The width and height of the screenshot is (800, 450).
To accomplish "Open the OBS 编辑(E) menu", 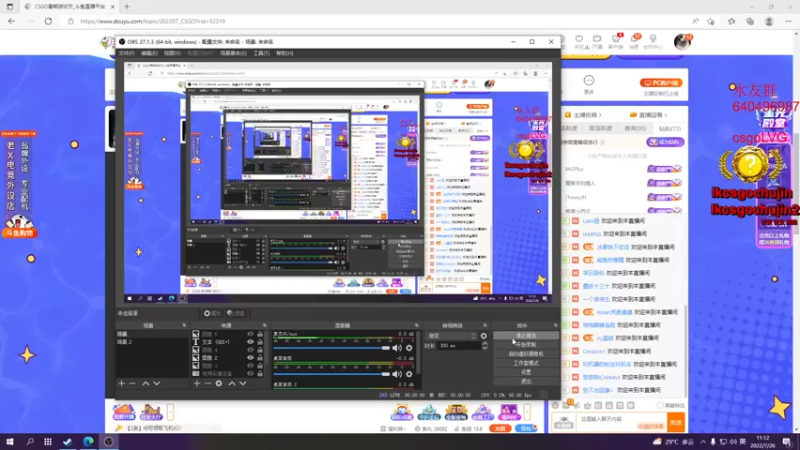I will (149, 53).
